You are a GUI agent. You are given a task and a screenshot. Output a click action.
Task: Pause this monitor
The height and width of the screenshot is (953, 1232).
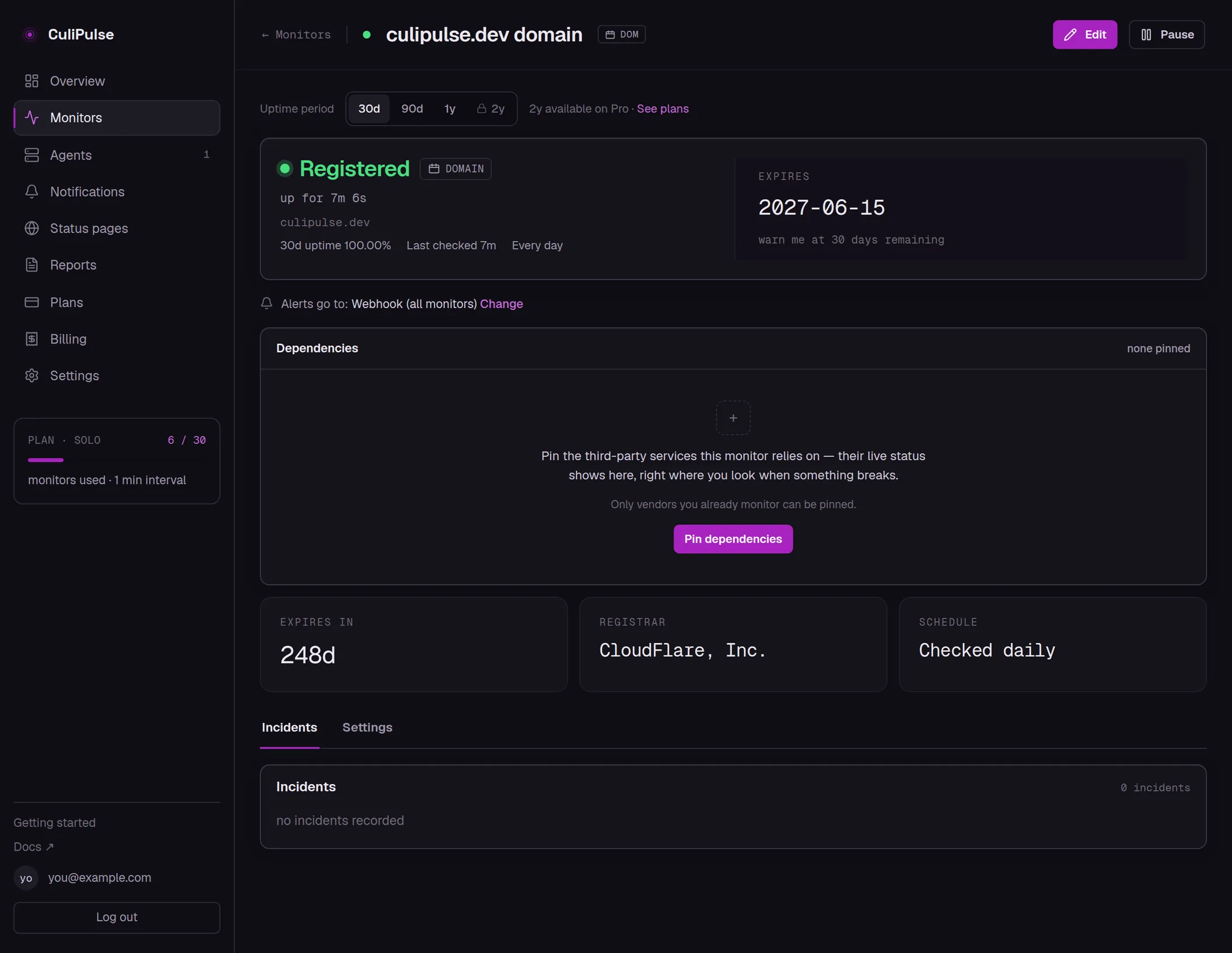(x=1166, y=34)
